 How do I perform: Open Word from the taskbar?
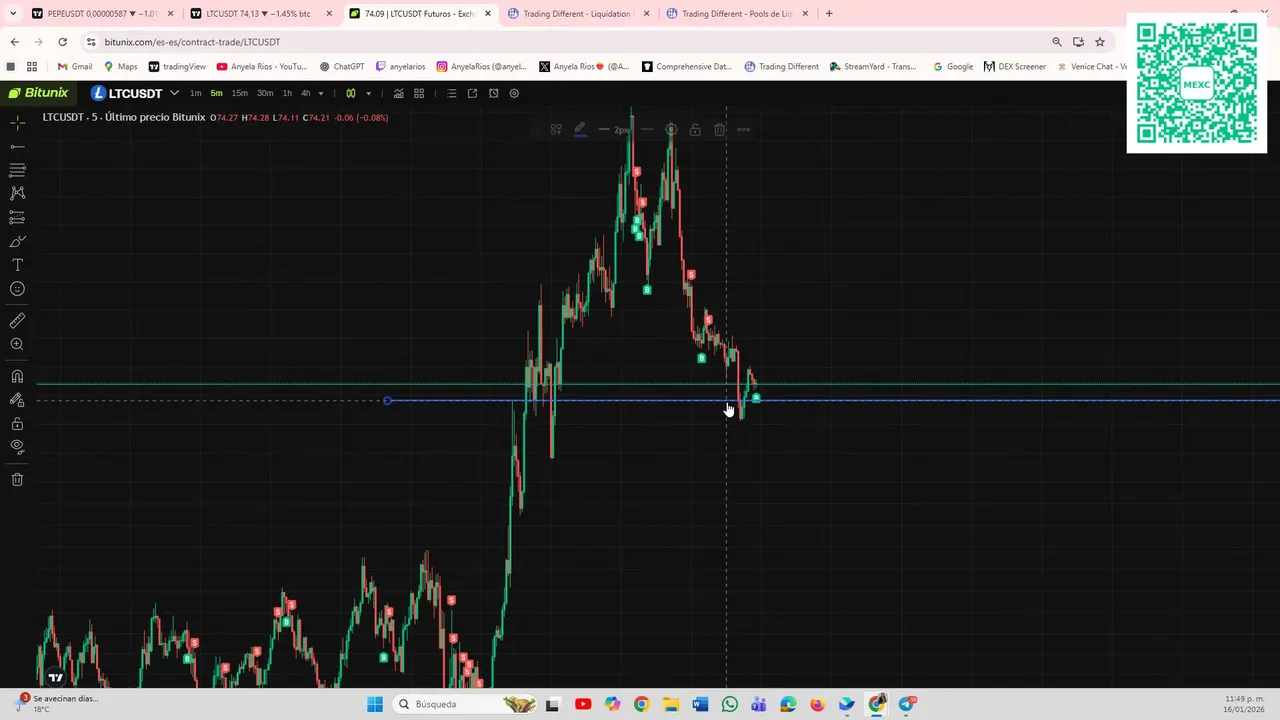coord(700,704)
